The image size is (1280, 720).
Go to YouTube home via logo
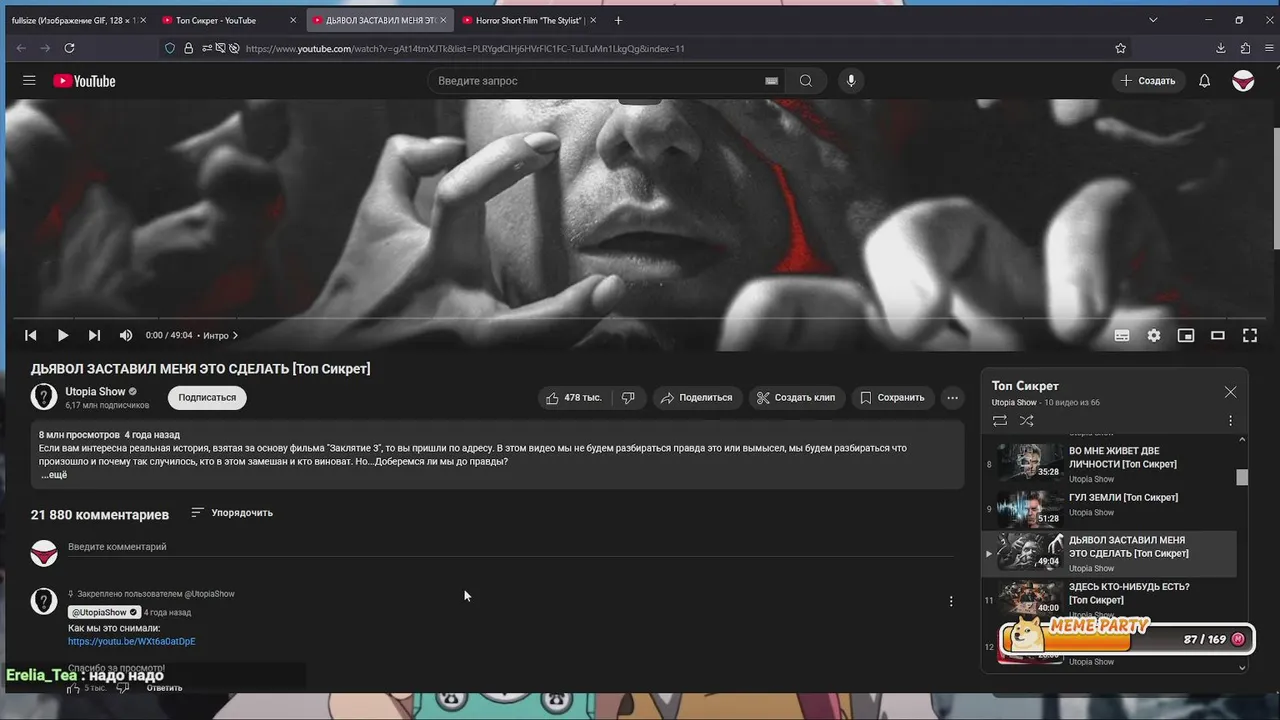[x=84, y=81]
